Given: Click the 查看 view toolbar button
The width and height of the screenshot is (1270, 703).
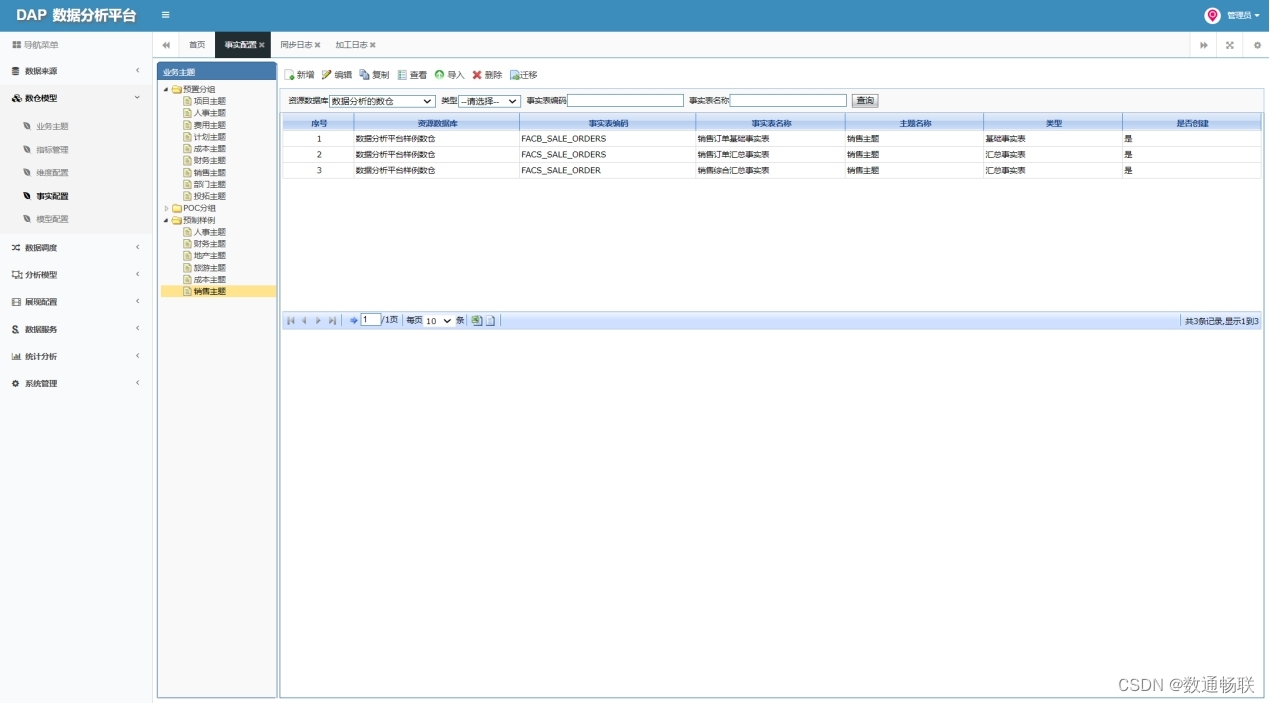Looking at the screenshot, I should tap(412, 75).
